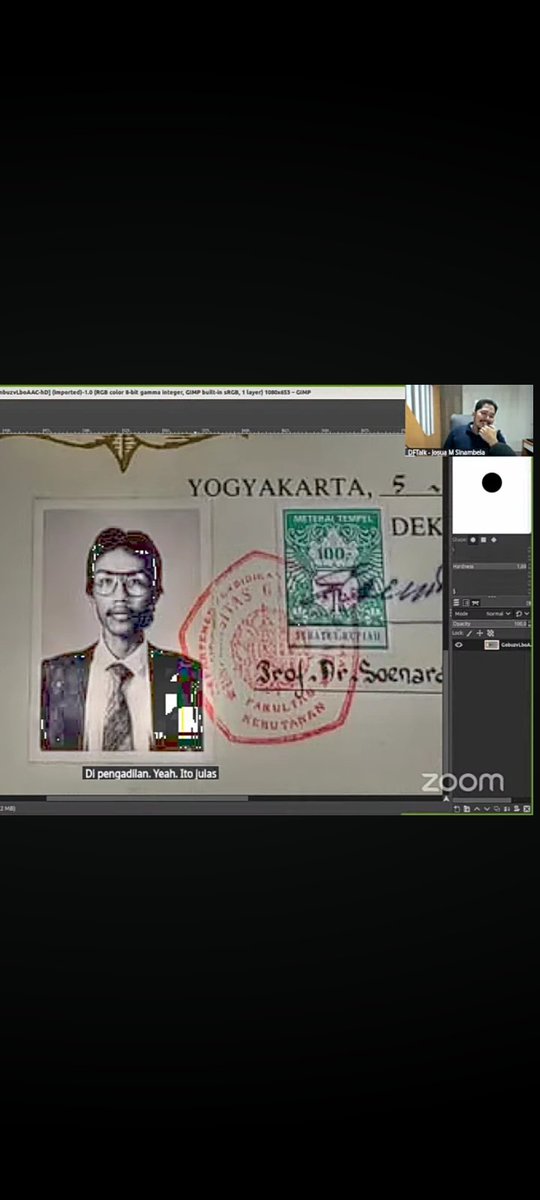Open the dock tab configuration menu

(x=527, y=602)
